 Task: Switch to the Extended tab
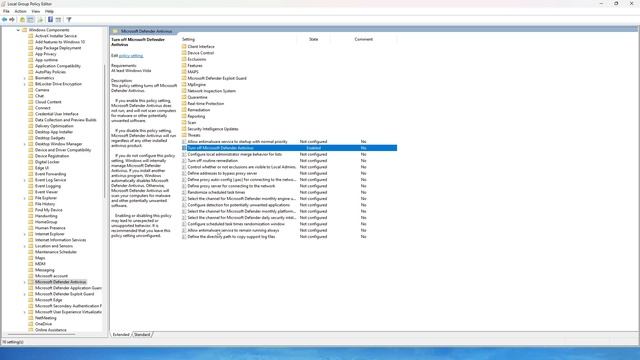click(121, 335)
